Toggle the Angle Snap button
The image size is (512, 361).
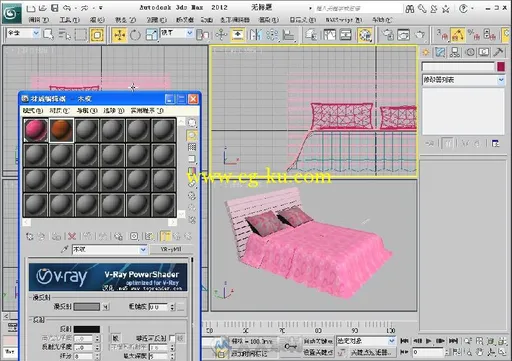(x=458, y=35)
